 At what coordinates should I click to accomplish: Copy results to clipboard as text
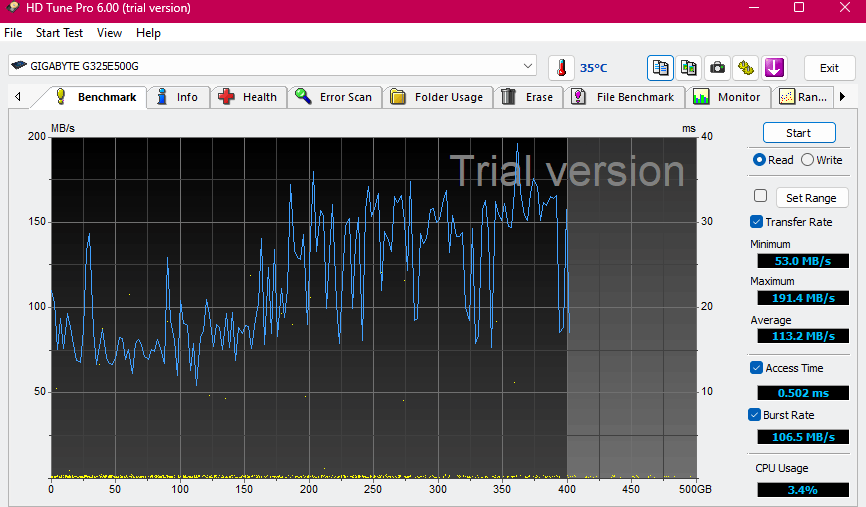pyautogui.click(x=661, y=68)
